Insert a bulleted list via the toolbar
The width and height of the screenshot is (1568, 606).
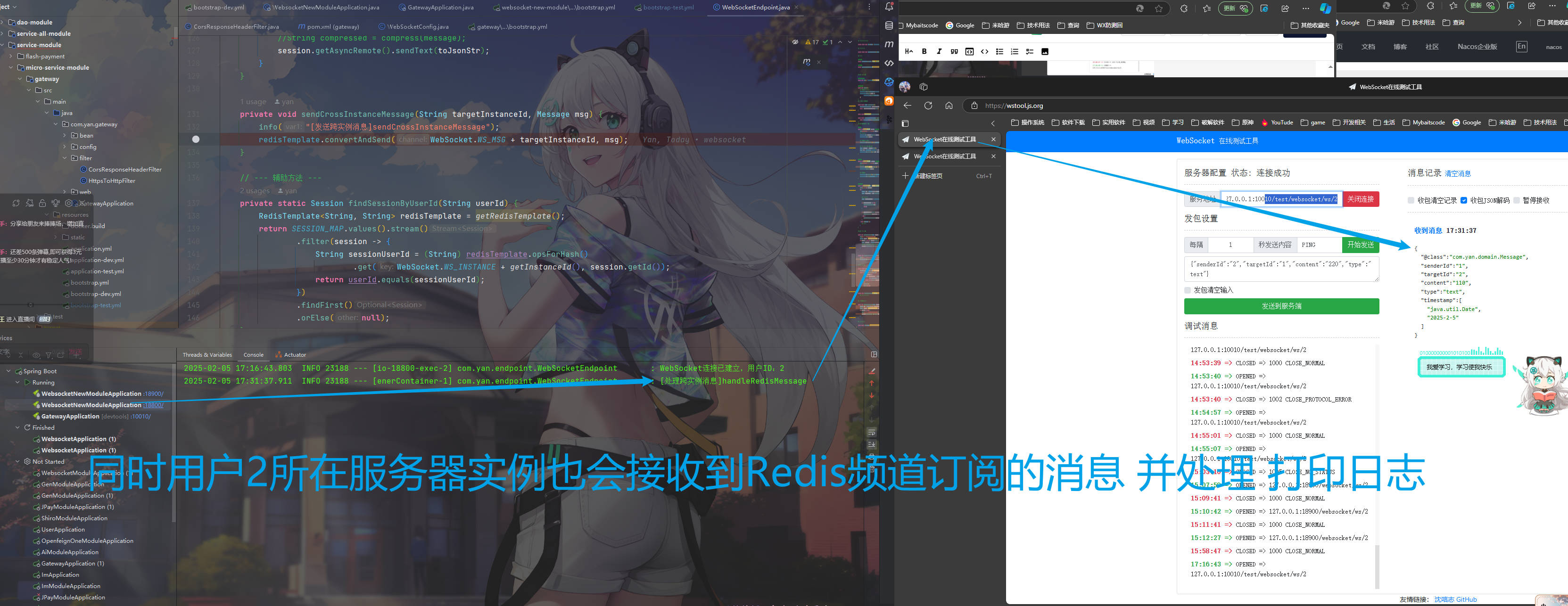(x=999, y=51)
